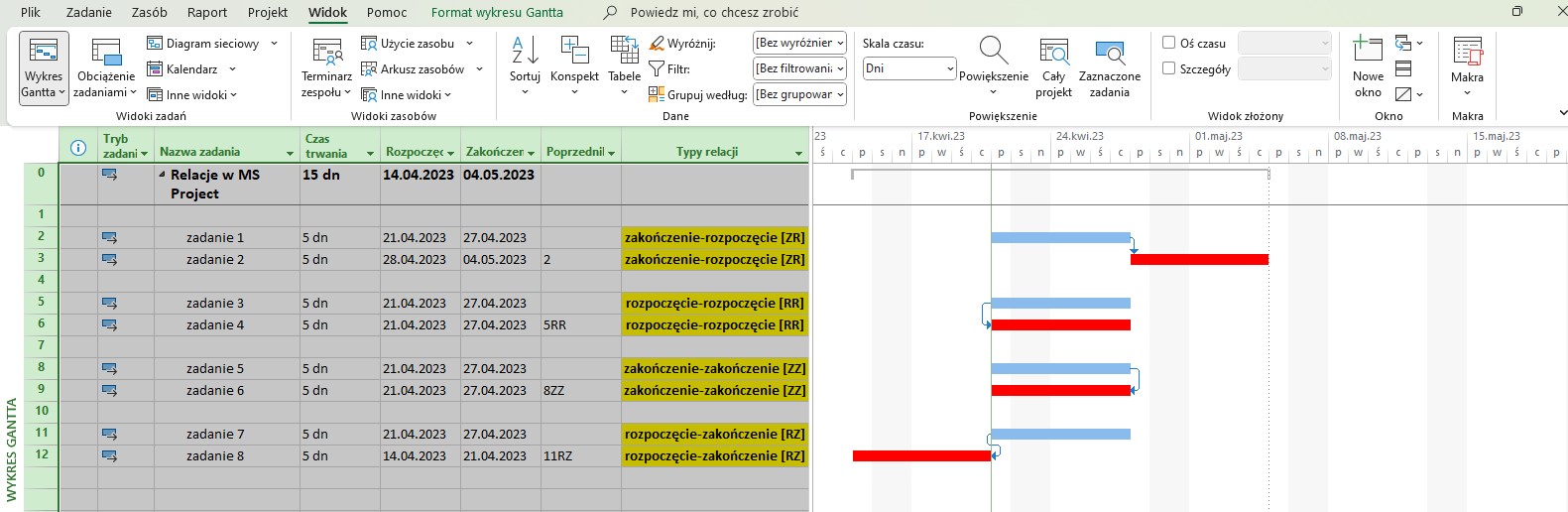Click the Makra button
This screenshot has width=1568, height=512.
pyautogui.click(x=1467, y=60)
